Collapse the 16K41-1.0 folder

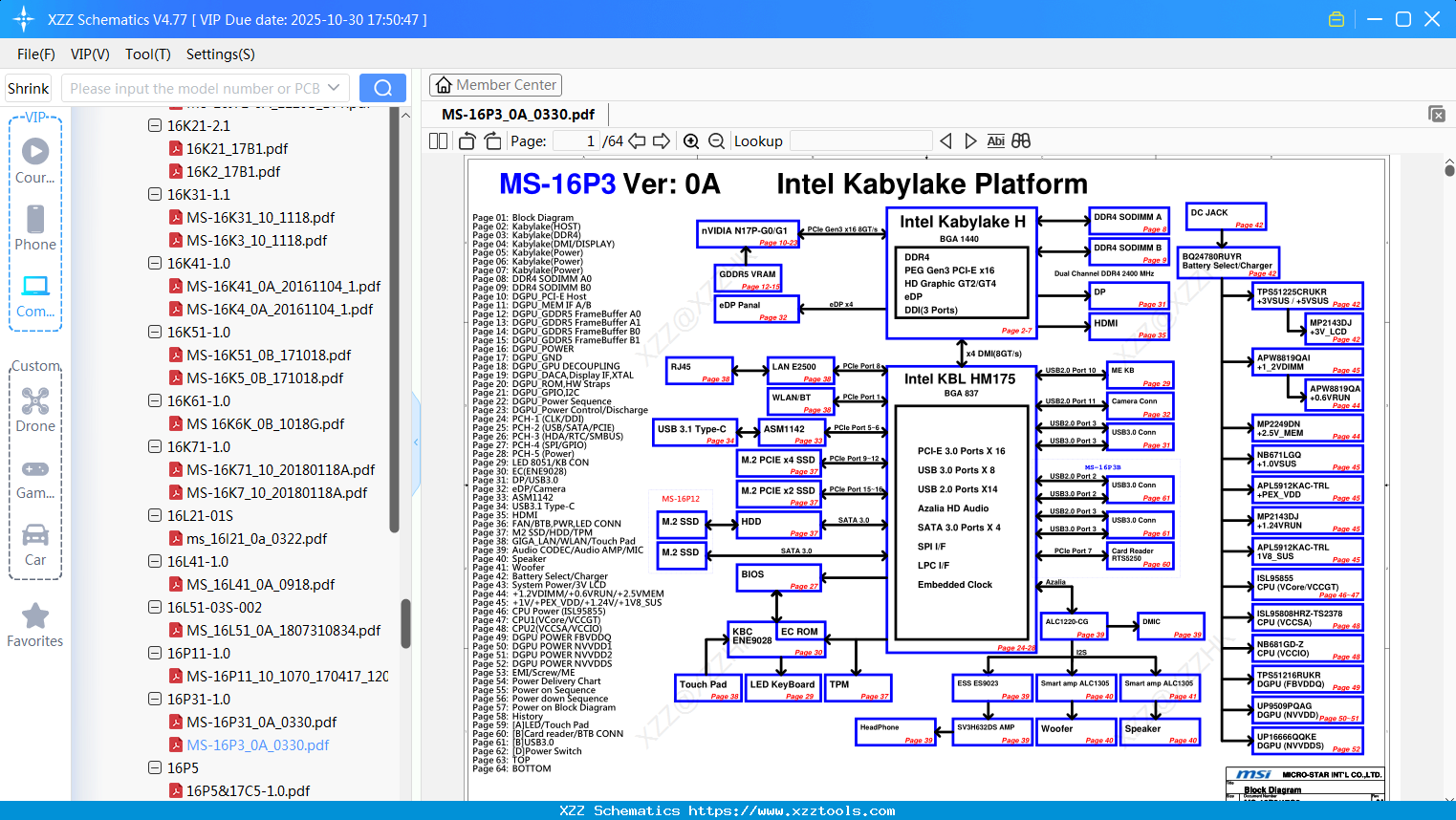click(155, 263)
